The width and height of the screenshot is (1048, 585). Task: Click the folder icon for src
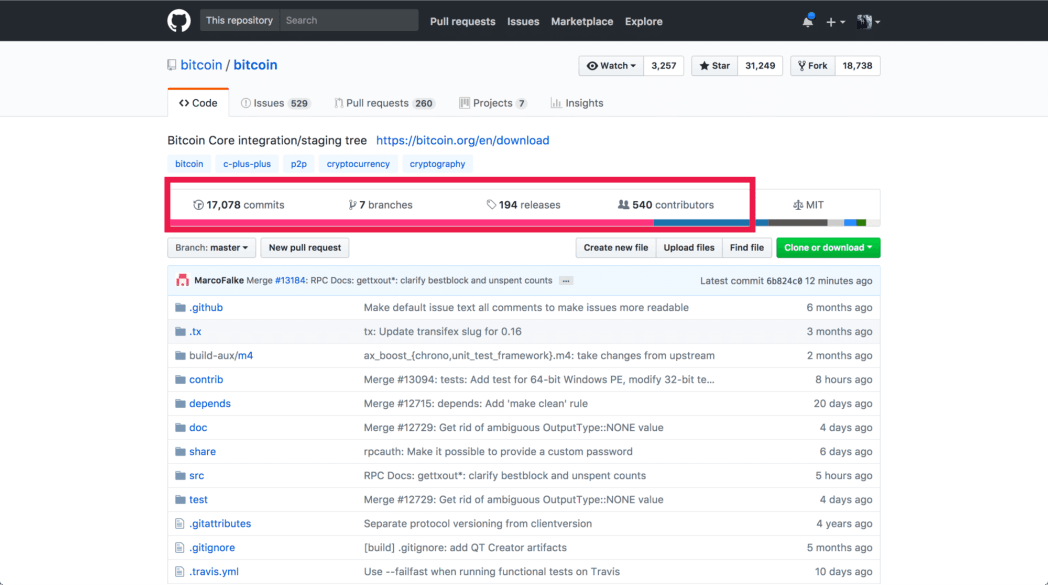click(x=180, y=476)
